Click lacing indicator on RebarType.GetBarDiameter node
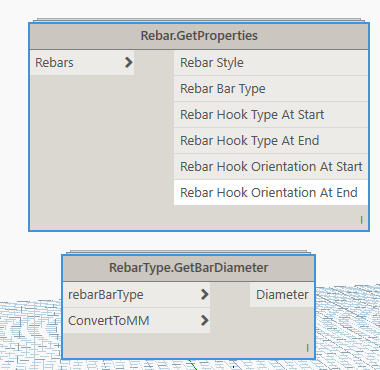Screen dimensions: 380x370 [x=307, y=348]
